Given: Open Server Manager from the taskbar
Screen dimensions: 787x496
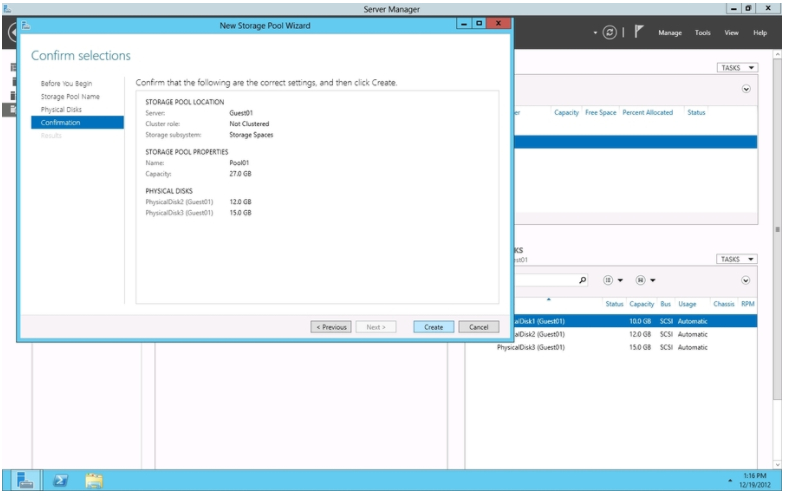Looking at the screenshot, I should pos(25,480).
